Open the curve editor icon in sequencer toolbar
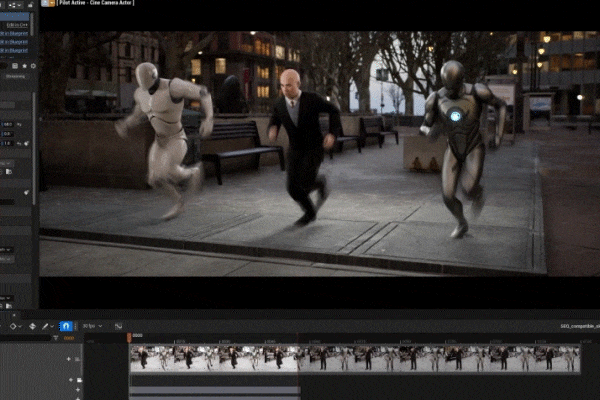The height and width of the screenshot is (400, 600). click(118, 326)
